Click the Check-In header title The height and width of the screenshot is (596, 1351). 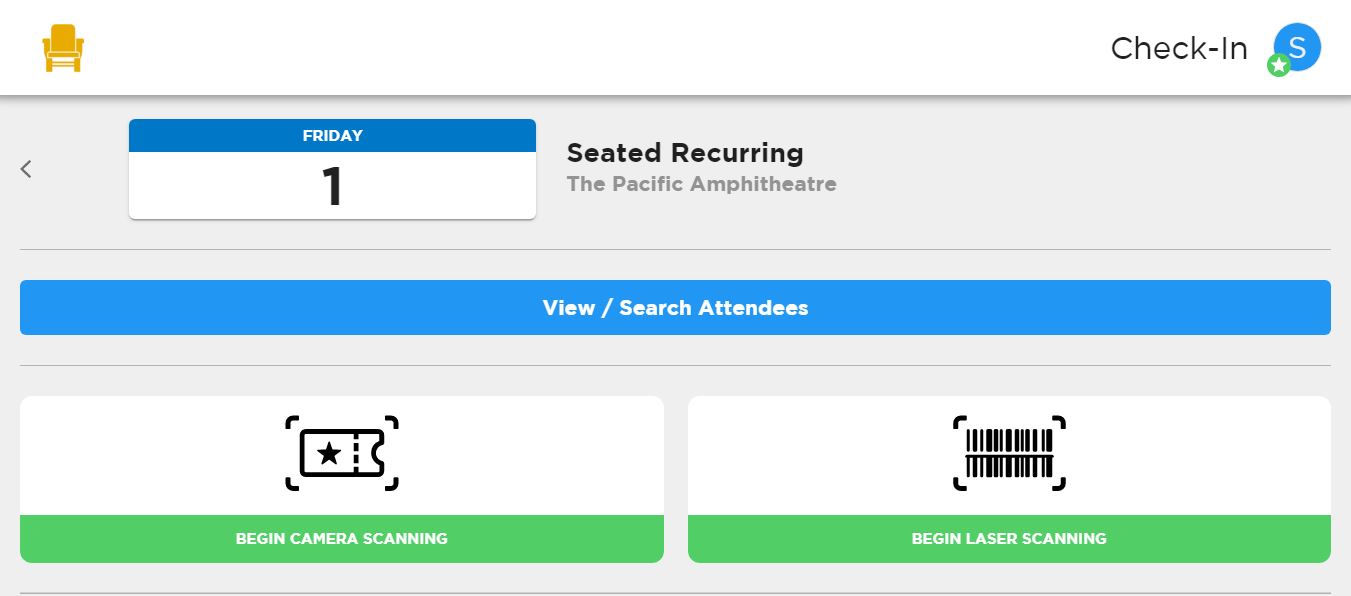coord(1179,48)
